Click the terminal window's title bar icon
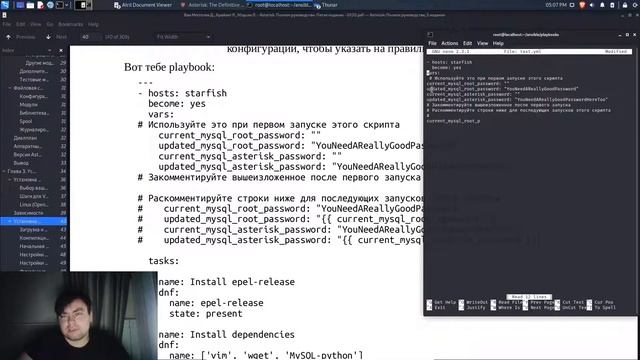Viewport: 640px width, 360px height. [430, 35]
